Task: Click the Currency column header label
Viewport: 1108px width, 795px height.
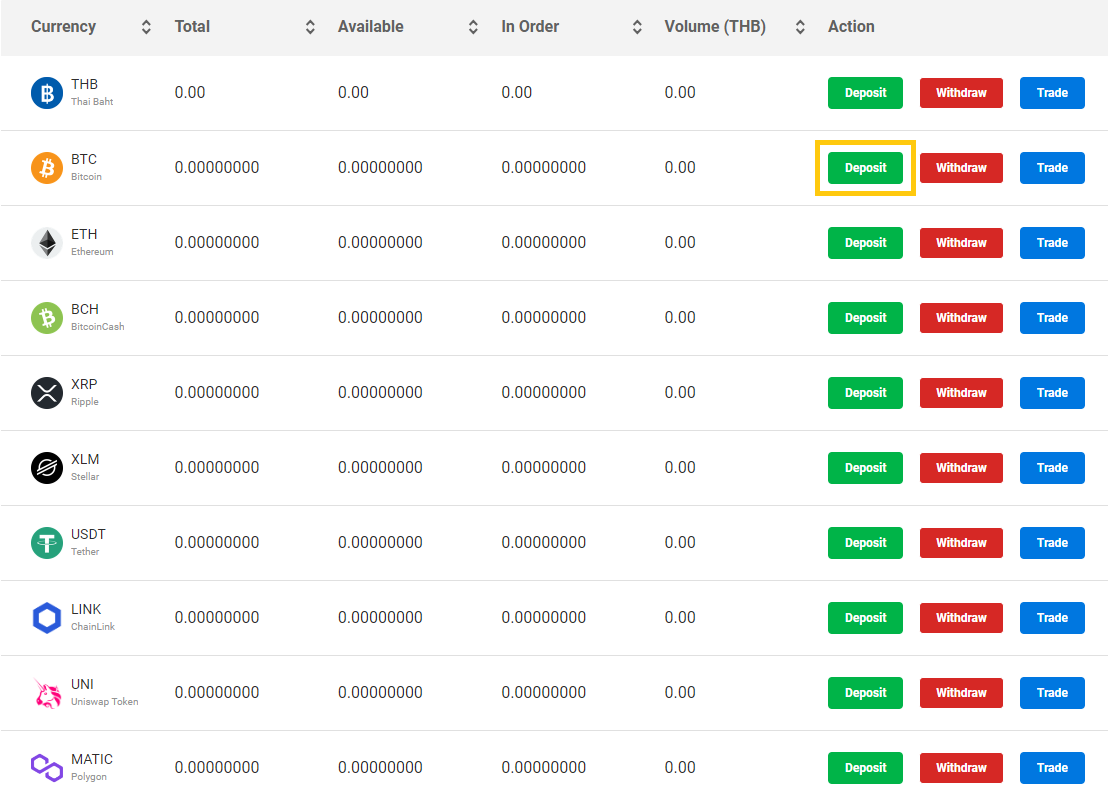Action: (x=64, y=27)
